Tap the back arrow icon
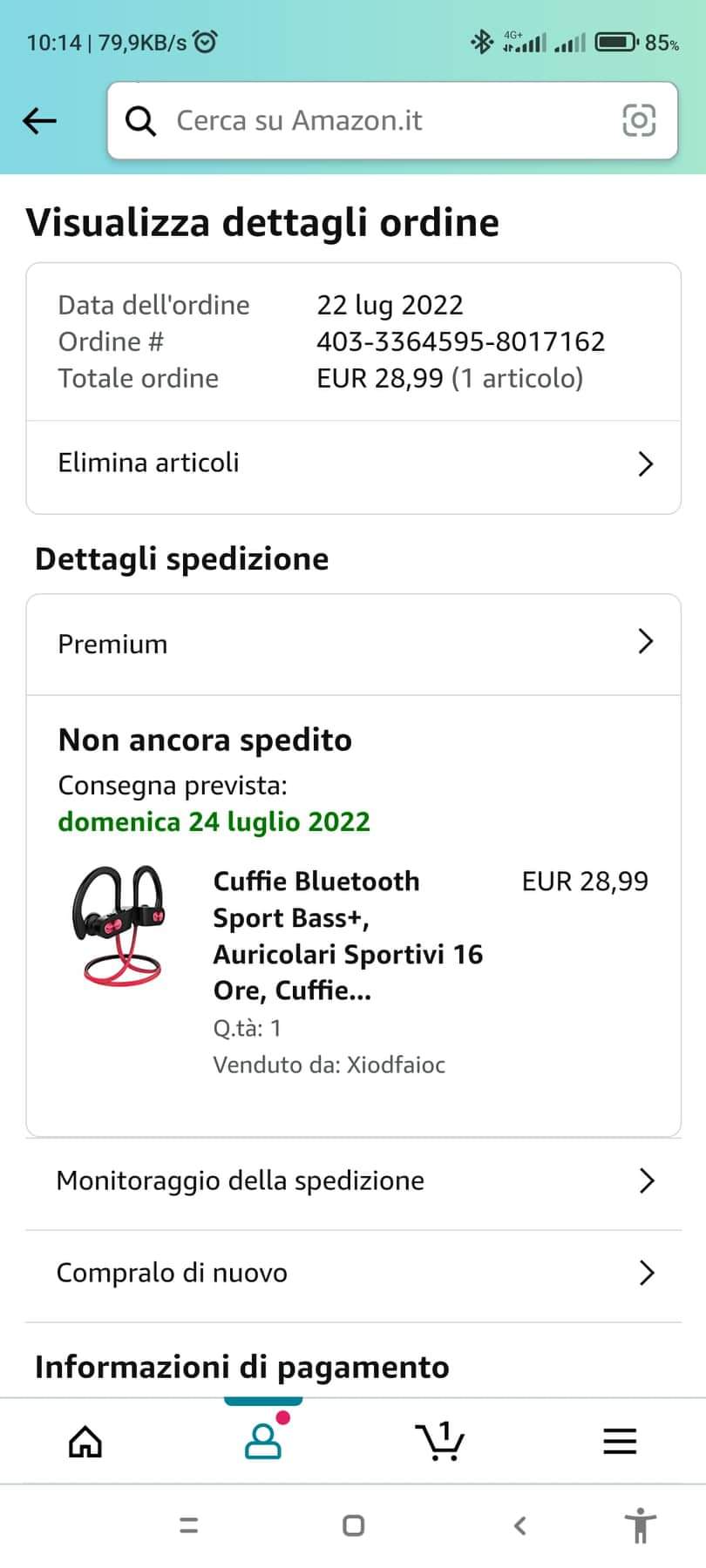 [x=39, y=120]
